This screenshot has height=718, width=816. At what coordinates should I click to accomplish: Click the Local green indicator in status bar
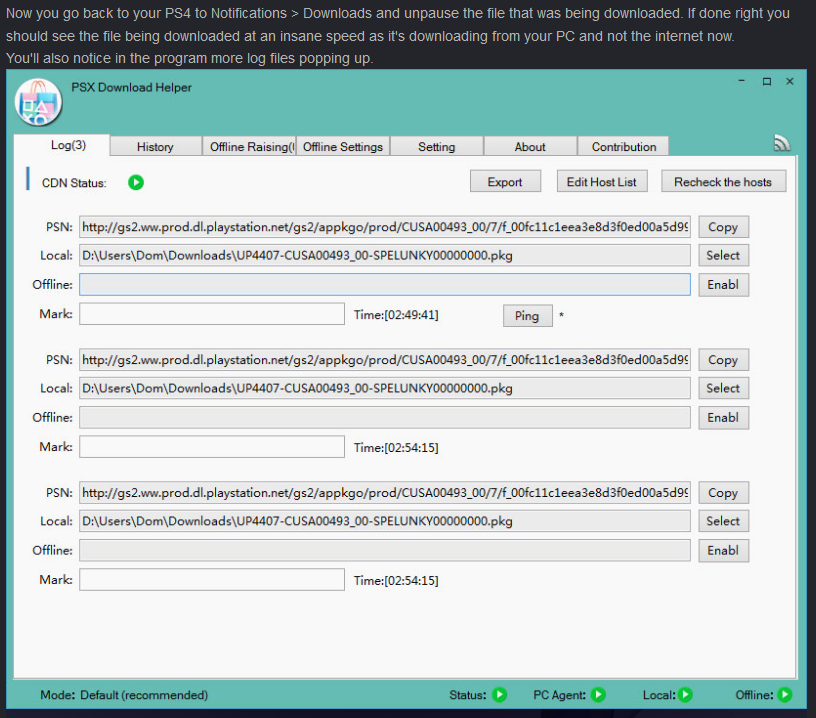pos(685,695)
